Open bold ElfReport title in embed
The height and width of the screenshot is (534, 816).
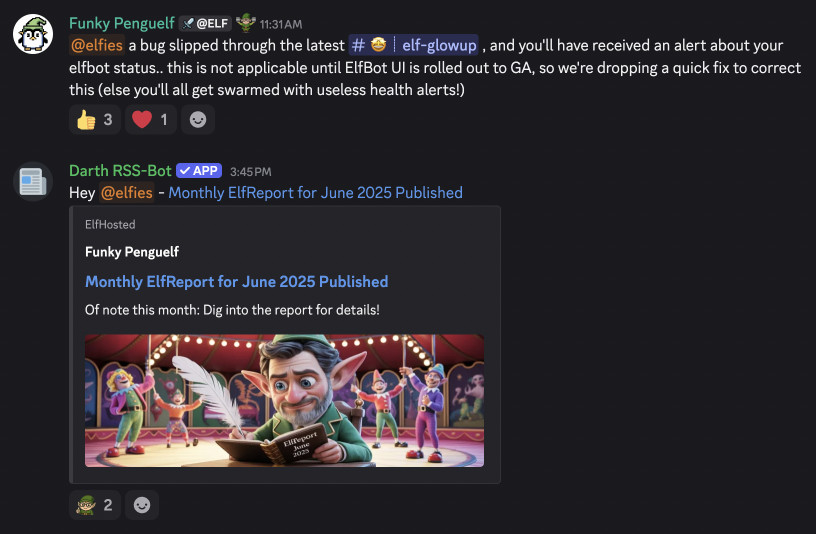[236, 282]
